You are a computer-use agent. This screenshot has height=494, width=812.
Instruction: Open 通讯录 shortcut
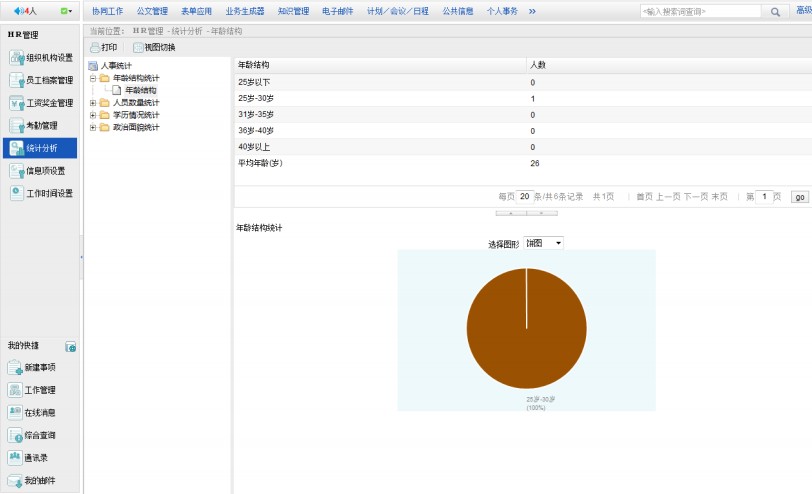pyautogui.click(x=28, y=458)
